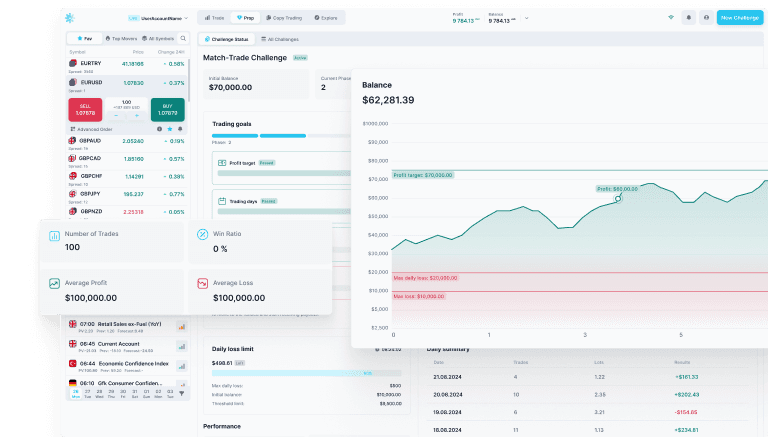Increase order volume with plus
The width and height of the screenshot is (768, 437).
[x=137, y=116]
